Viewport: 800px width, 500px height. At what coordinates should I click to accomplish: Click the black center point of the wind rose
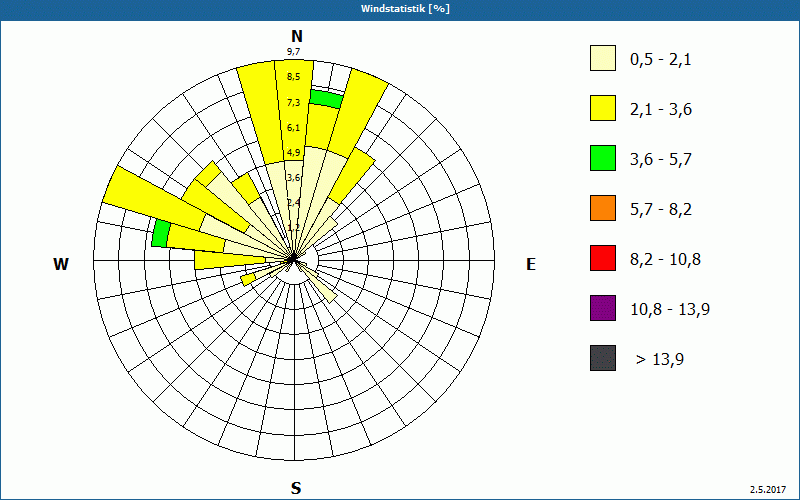(292, 260)
